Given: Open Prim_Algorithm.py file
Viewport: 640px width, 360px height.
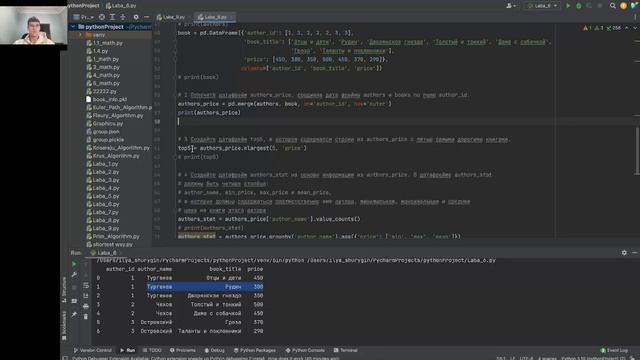Looking at the screenshot, I should (x=113, y=236).
